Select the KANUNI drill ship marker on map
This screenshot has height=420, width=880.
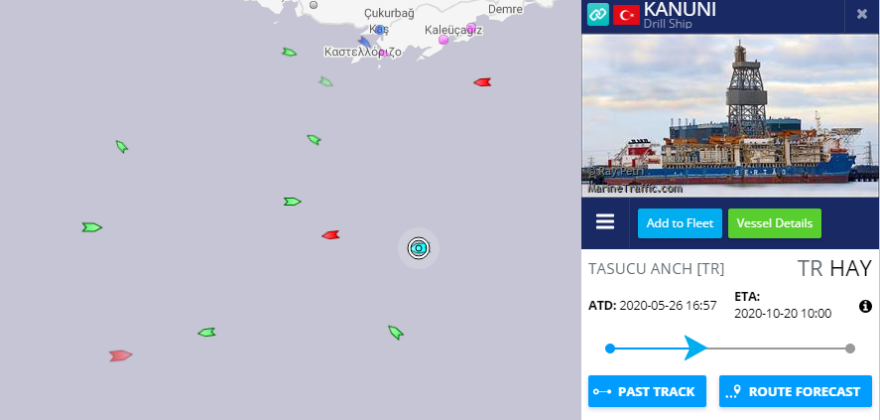point(419,248)
